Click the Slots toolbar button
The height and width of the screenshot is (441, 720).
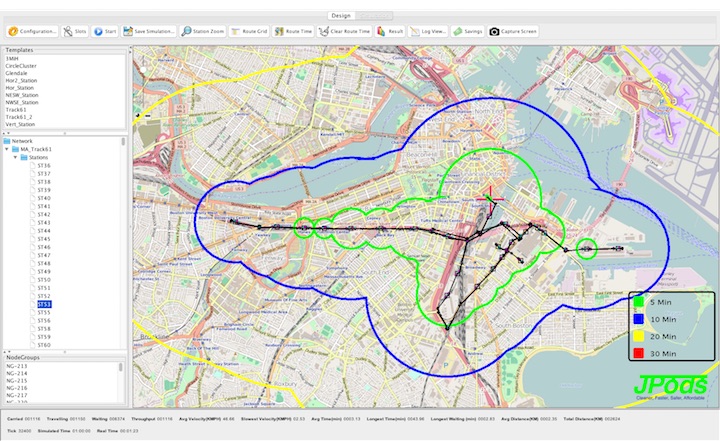point(75,31)
